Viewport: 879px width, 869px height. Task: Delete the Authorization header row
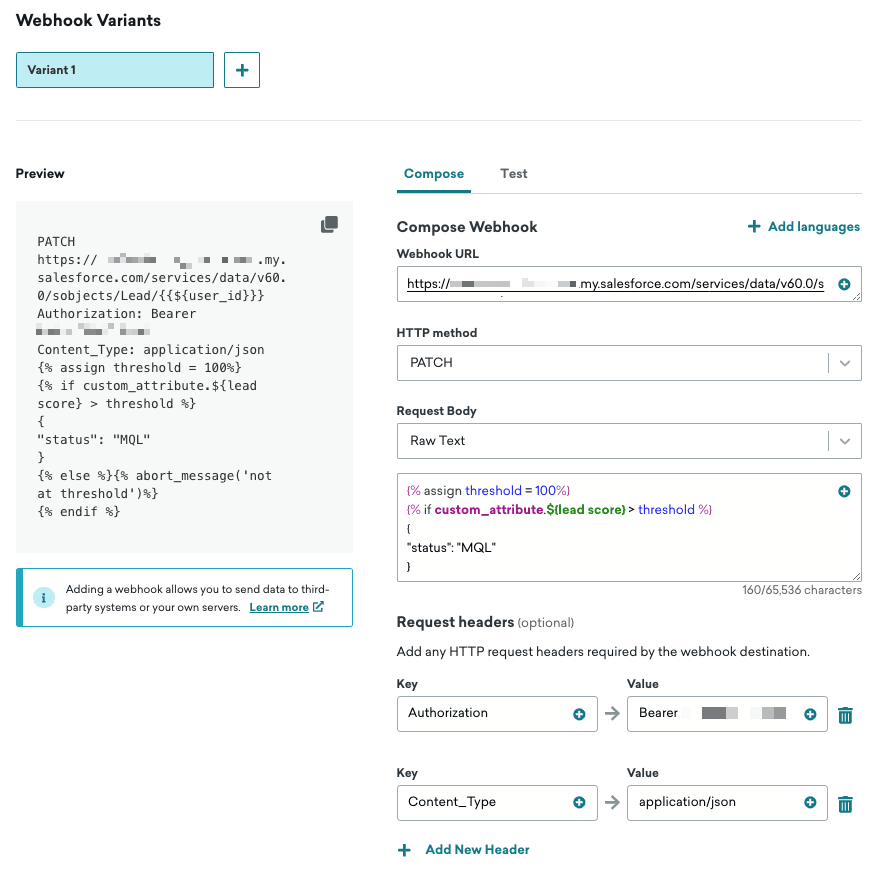pos(845,715)
